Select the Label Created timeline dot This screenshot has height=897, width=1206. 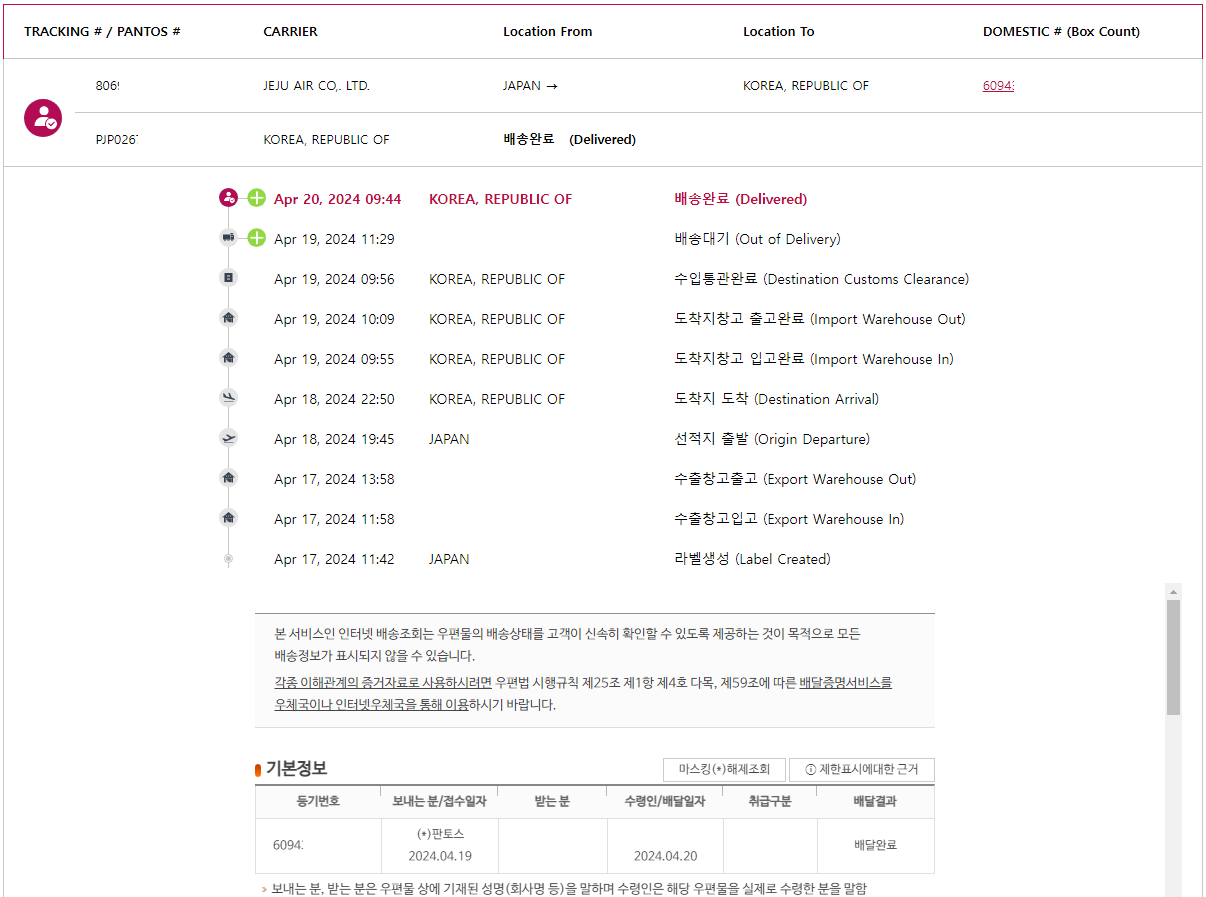[x=228, y=559]
